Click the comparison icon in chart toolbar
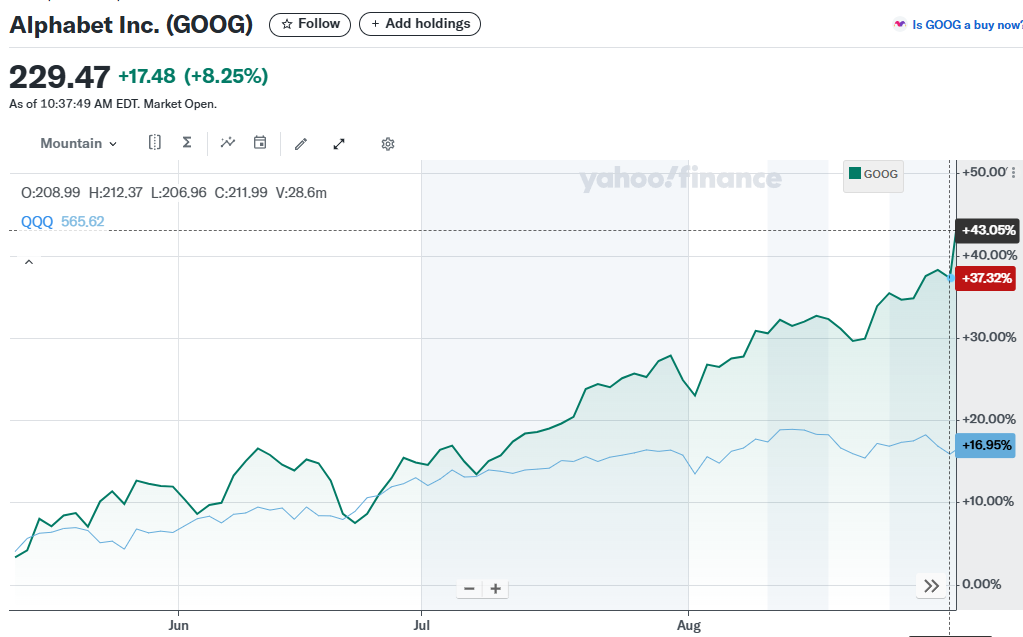The height and width of the screenshot is (637, 1023). click(155, 143)
